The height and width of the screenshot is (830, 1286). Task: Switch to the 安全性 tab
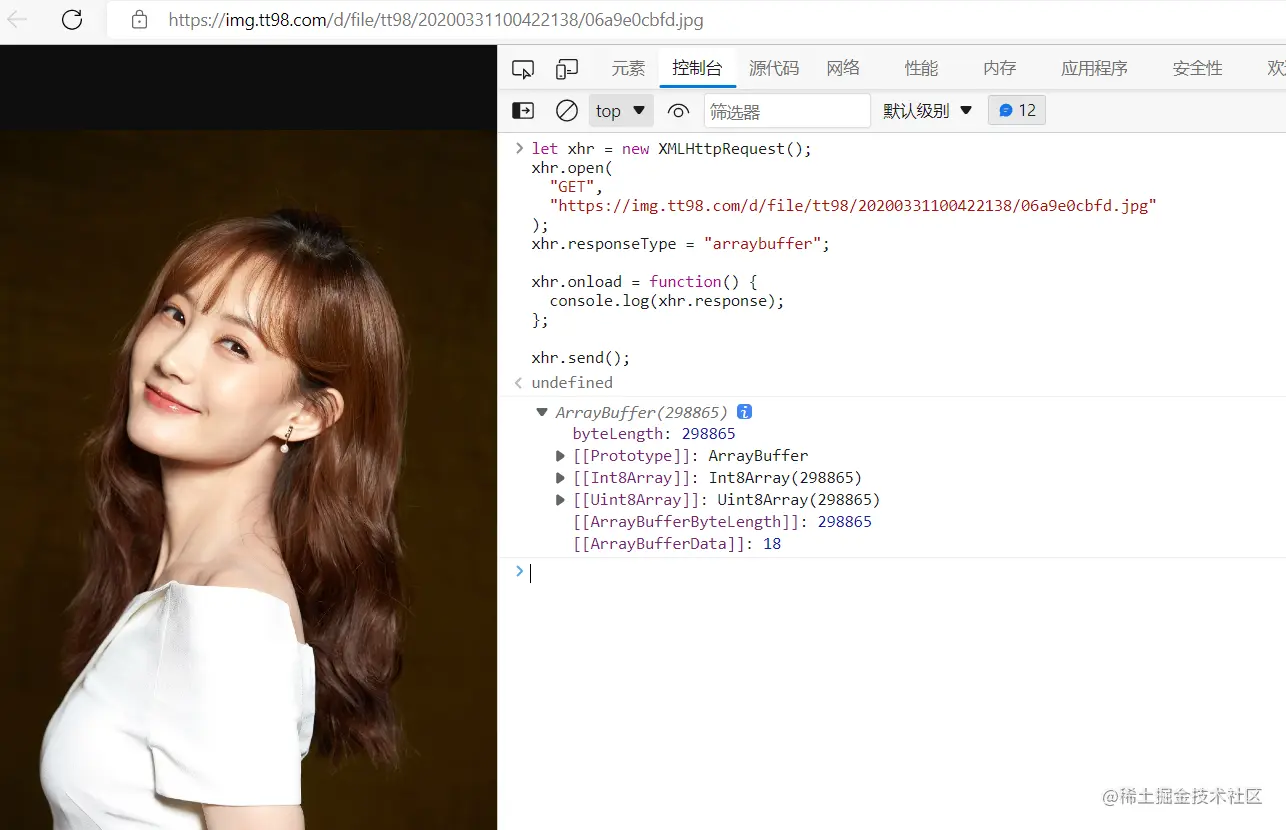(1197, 68)
